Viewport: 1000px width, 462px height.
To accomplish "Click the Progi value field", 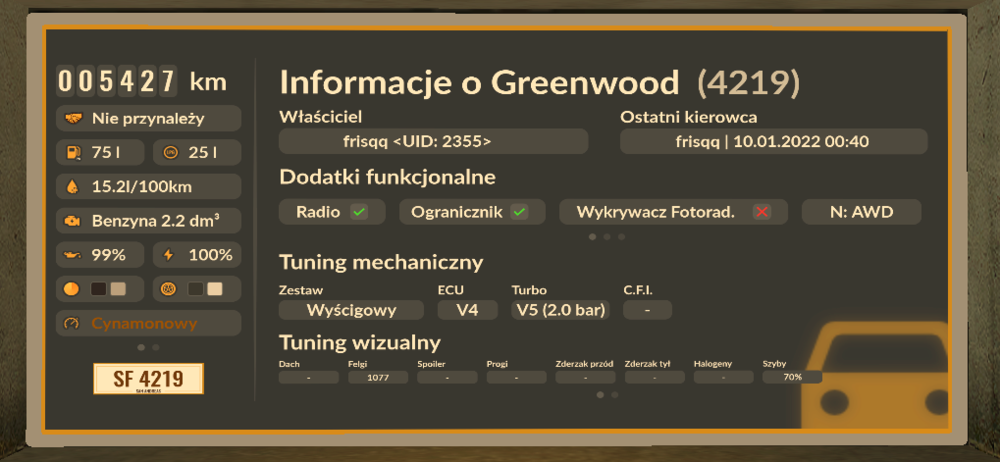I will tap(517, 377).
